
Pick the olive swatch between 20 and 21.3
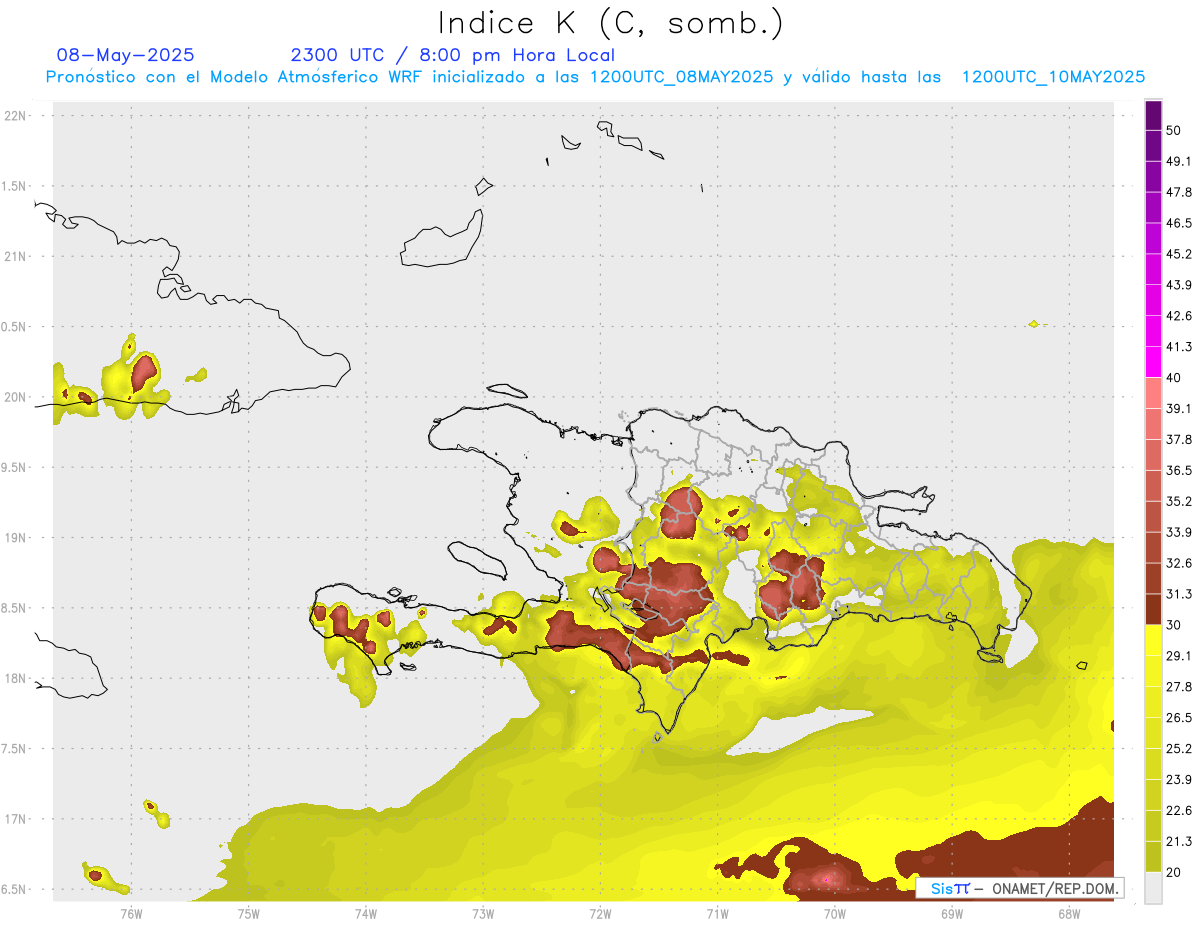pyautogui.click(x=1153, y=857)
